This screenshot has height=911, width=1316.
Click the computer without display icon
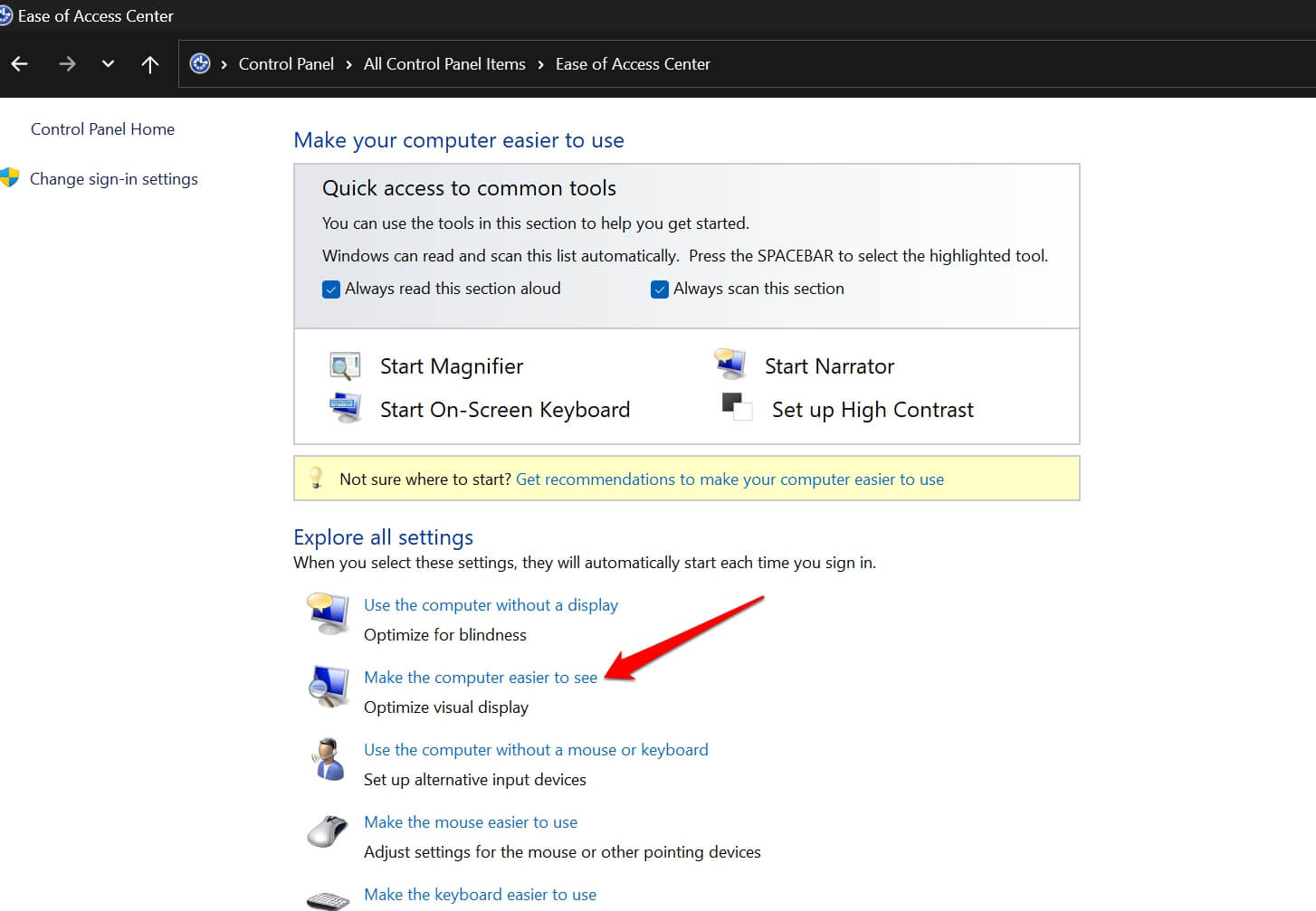click(328, 615)
